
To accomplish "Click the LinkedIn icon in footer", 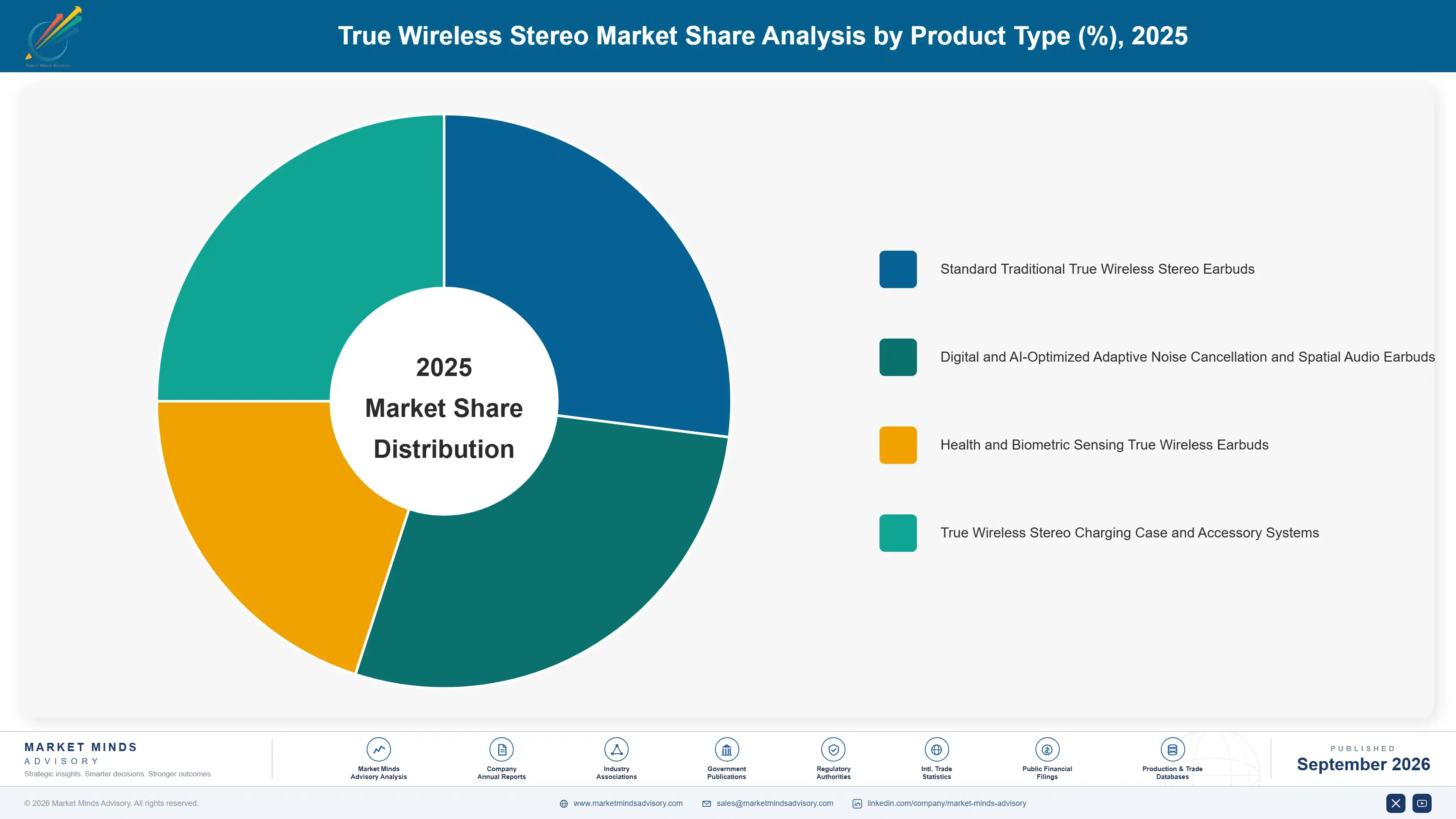I will point(857,804).
